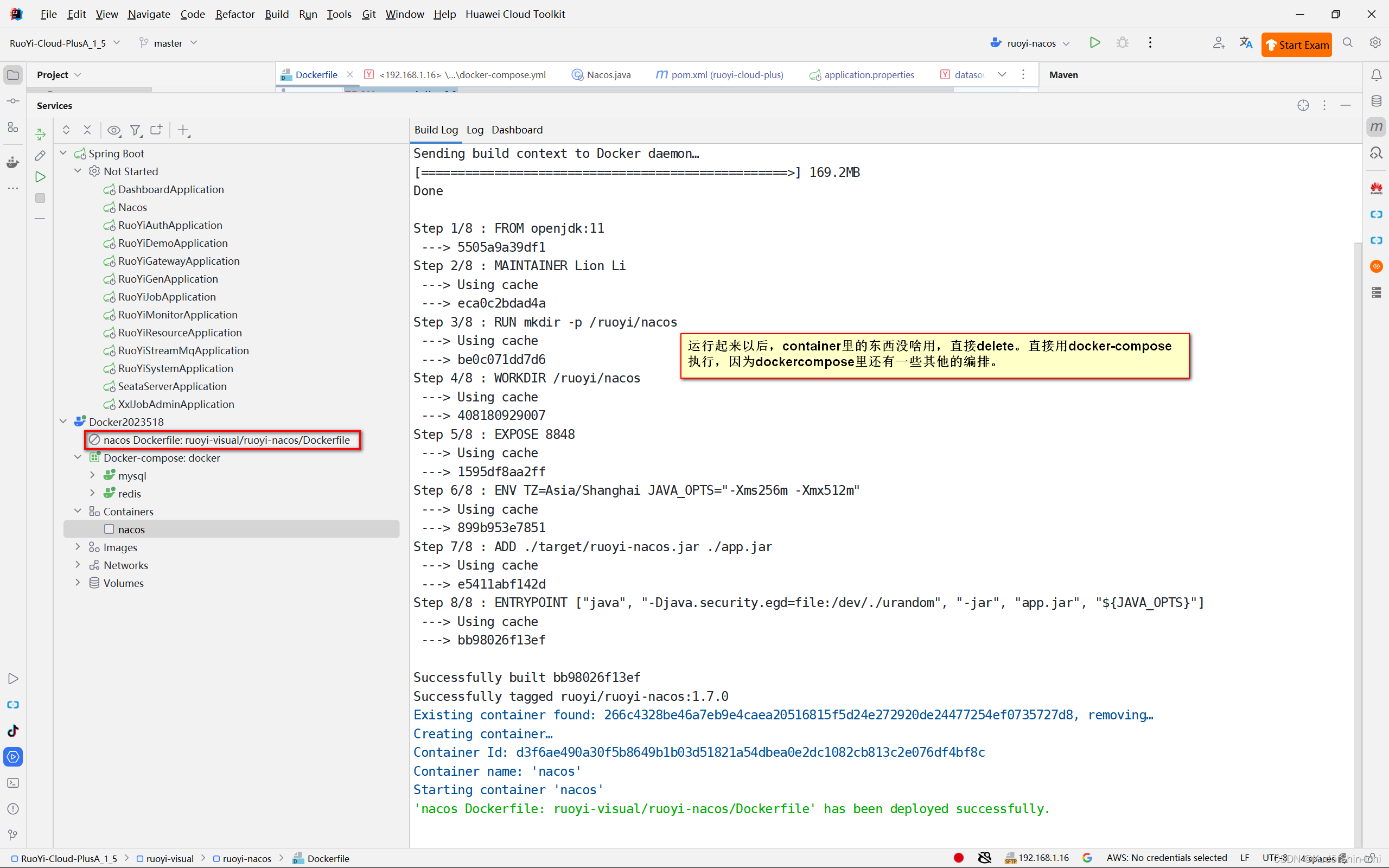Expand the Images node

pos(78,547)
